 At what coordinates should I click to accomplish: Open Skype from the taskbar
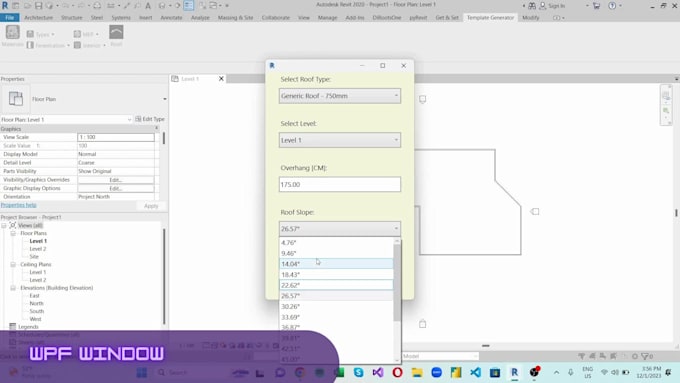click(358, 372)
